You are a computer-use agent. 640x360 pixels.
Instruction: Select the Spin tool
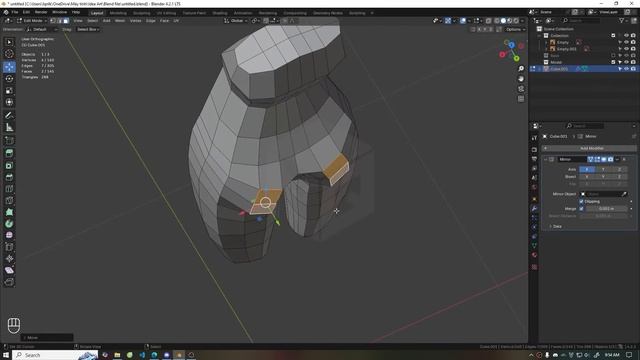[x=9, y=224]
